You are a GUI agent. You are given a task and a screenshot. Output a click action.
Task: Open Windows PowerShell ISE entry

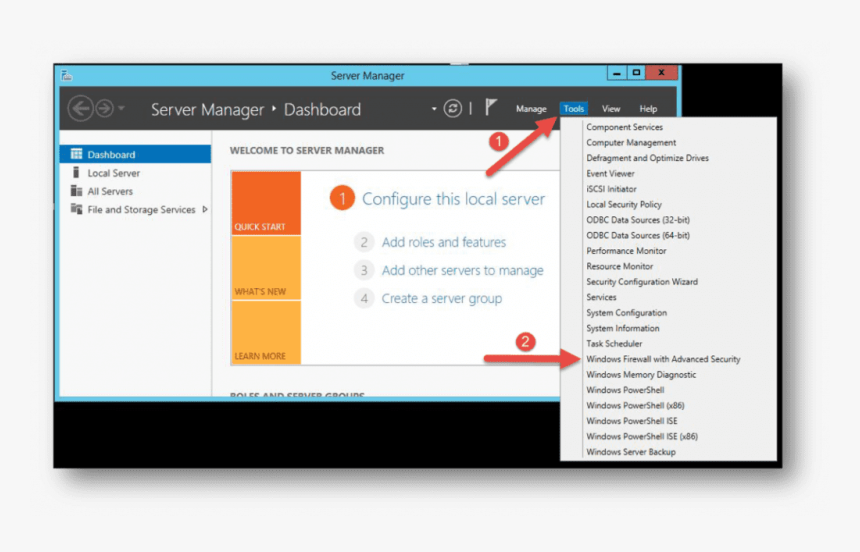[631, 421]
